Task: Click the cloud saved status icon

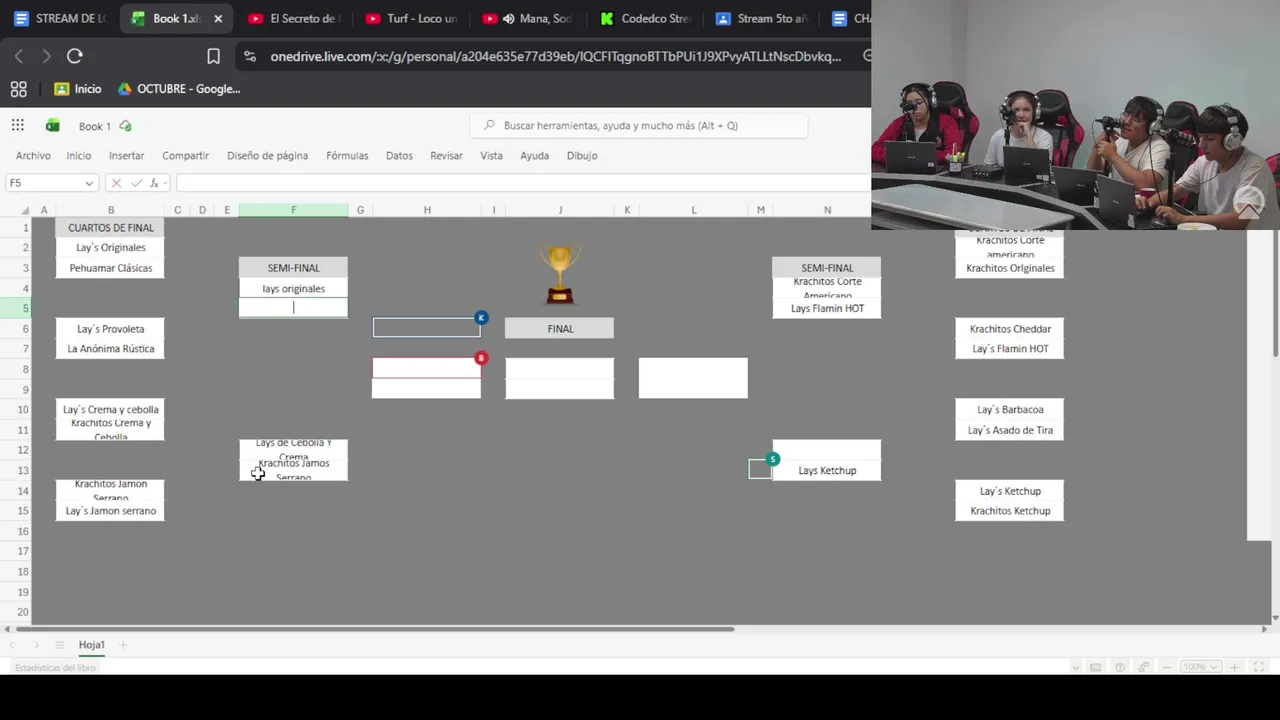Action: point(125,125)
